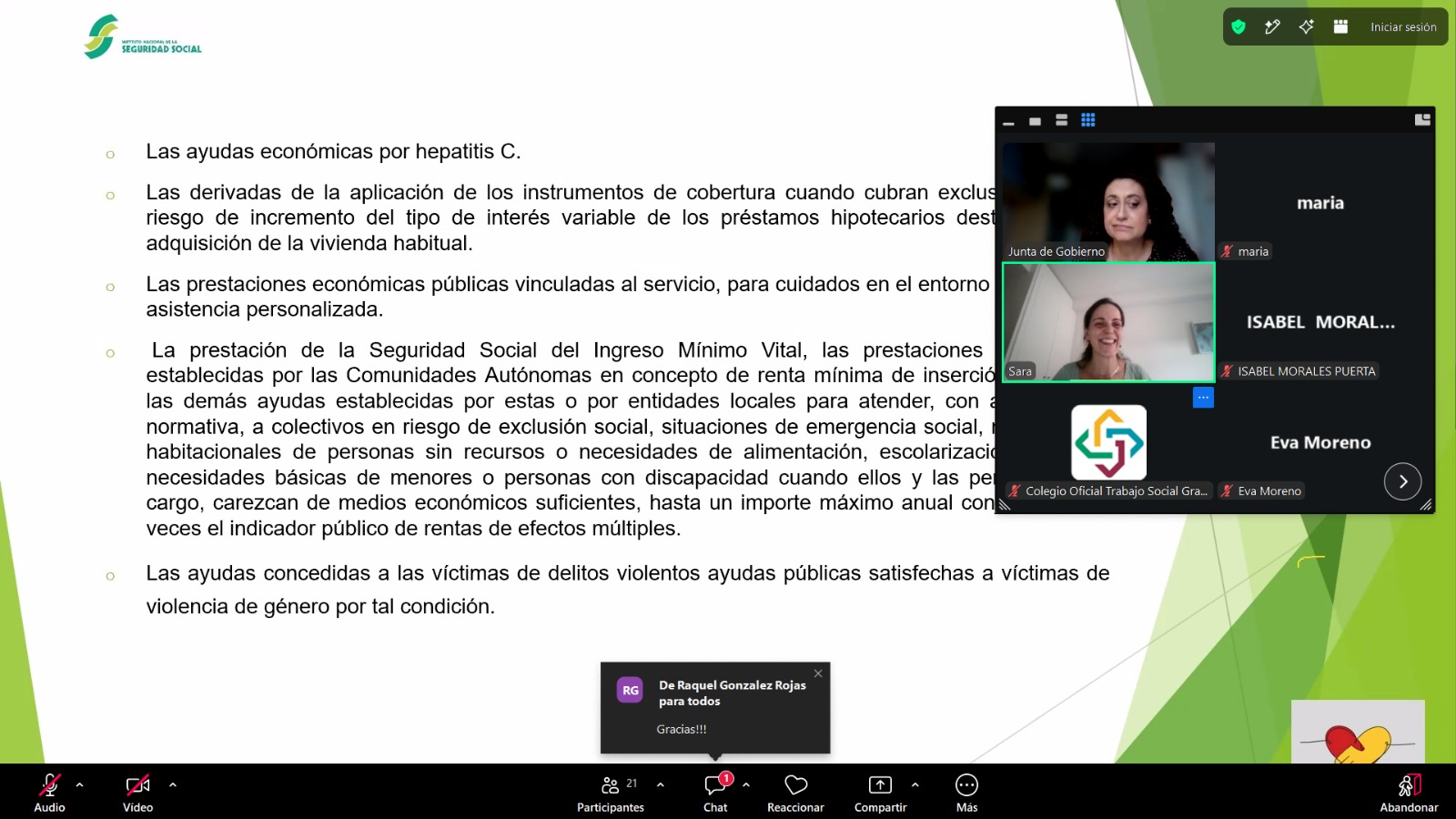Screen dimensions: 1456x819
Task: Click the annotation pen icon in top toolbar
Action: click(1272, 27)
